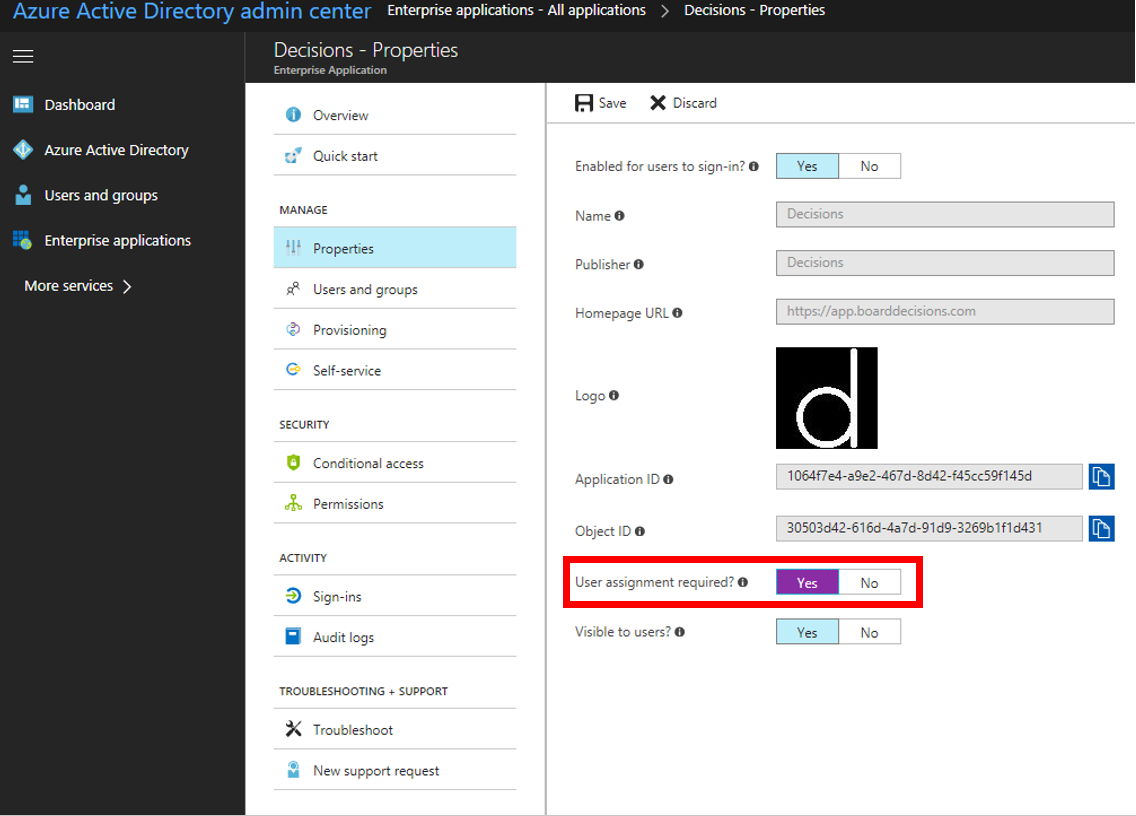Click the Properties sliders icon
1136x816 pixels.
click(x=293, y=248)
